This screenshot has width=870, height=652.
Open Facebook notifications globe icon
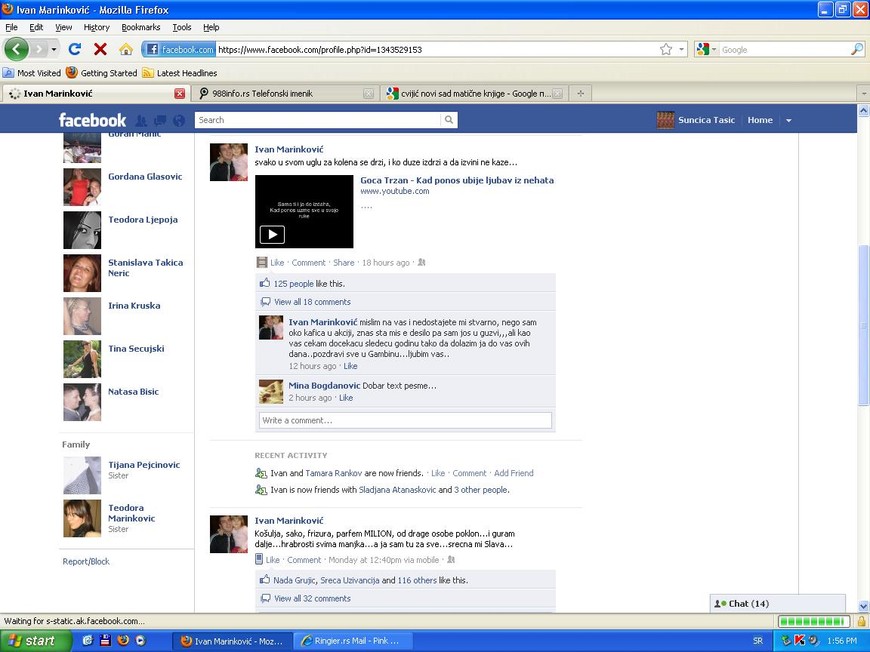tap(179, 121)
